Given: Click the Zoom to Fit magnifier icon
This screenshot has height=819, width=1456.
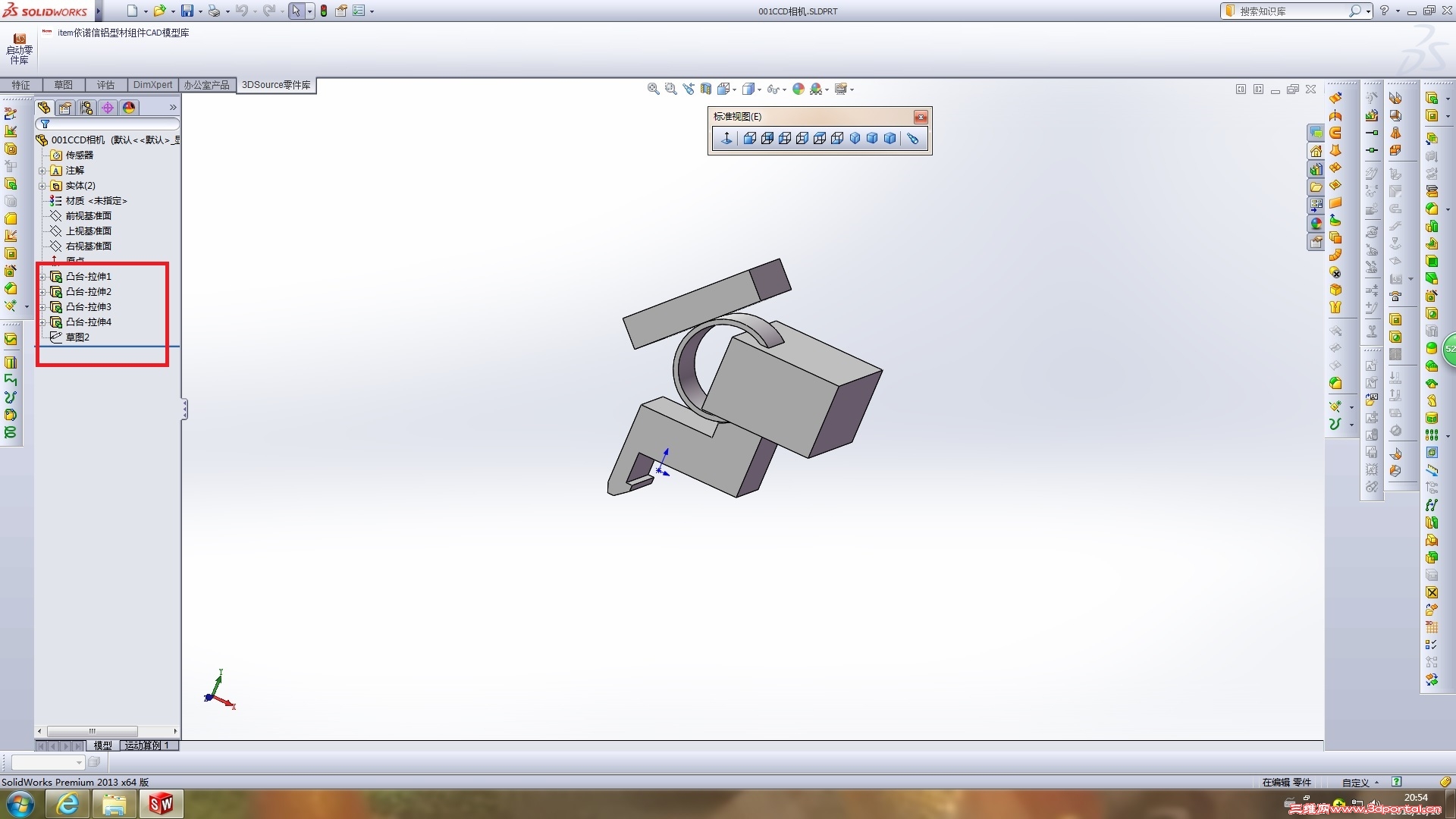Looking at the screenshot, I should pyautogui.click(x=653, y=89).
